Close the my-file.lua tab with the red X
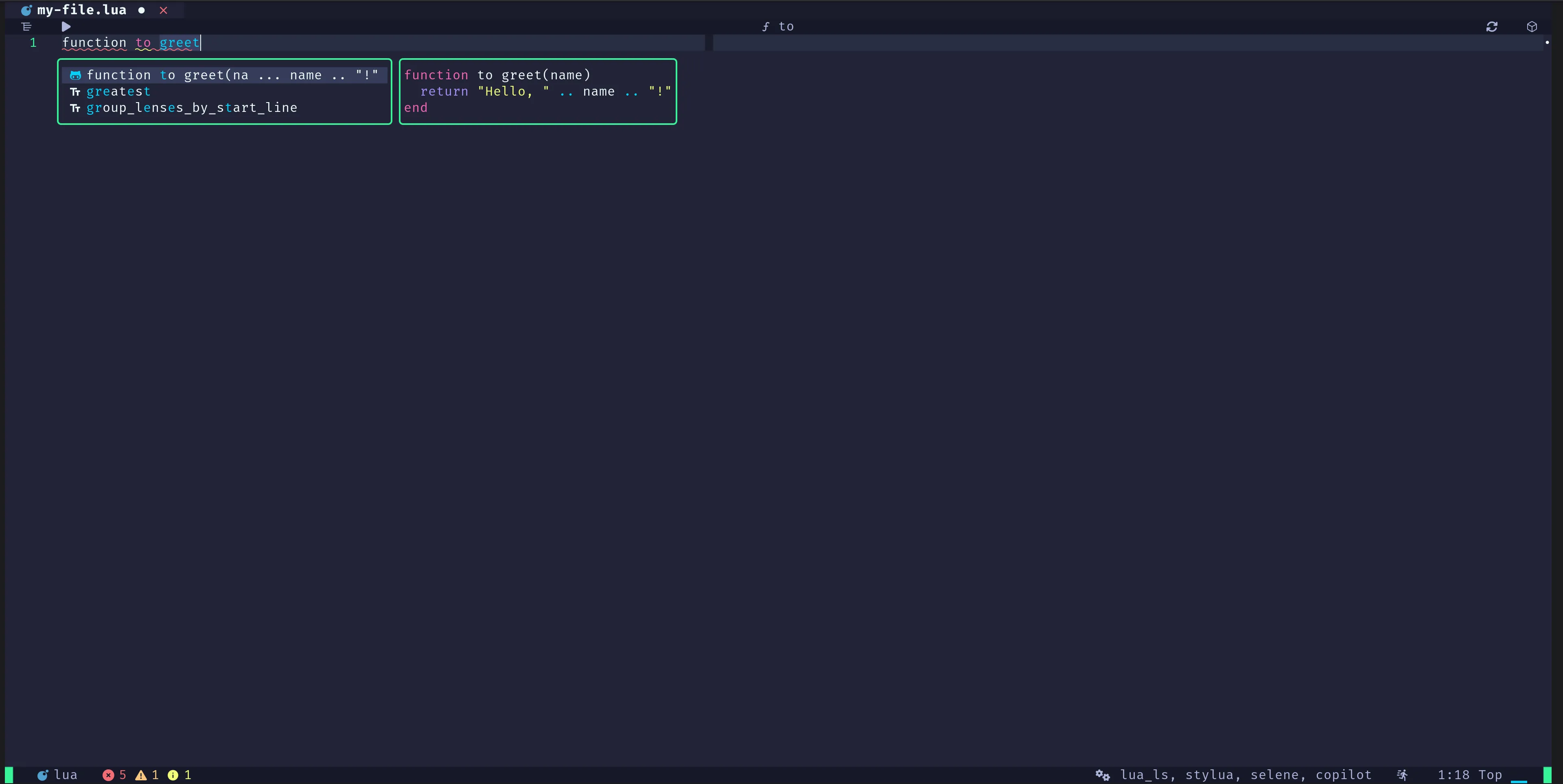Viewport: 1563px width, 784px height. pos(163,10)
